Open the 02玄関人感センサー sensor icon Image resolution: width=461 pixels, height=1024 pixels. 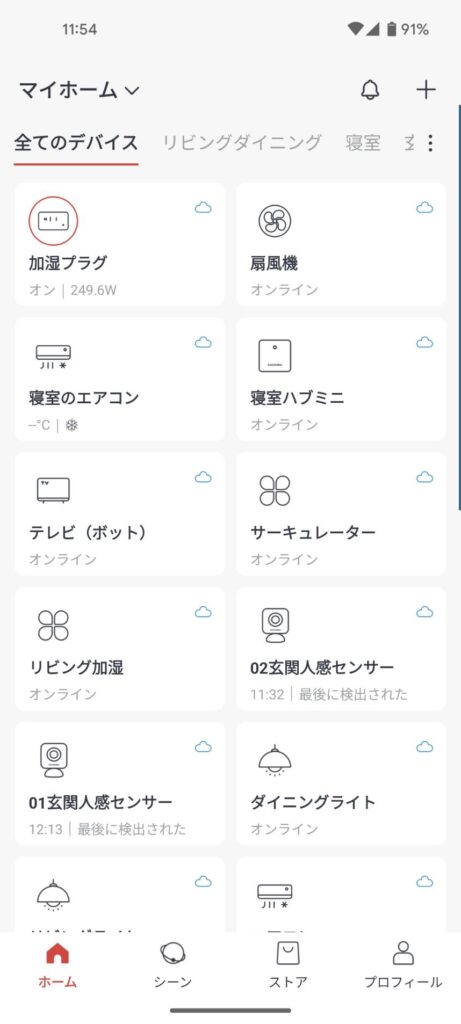275,625
